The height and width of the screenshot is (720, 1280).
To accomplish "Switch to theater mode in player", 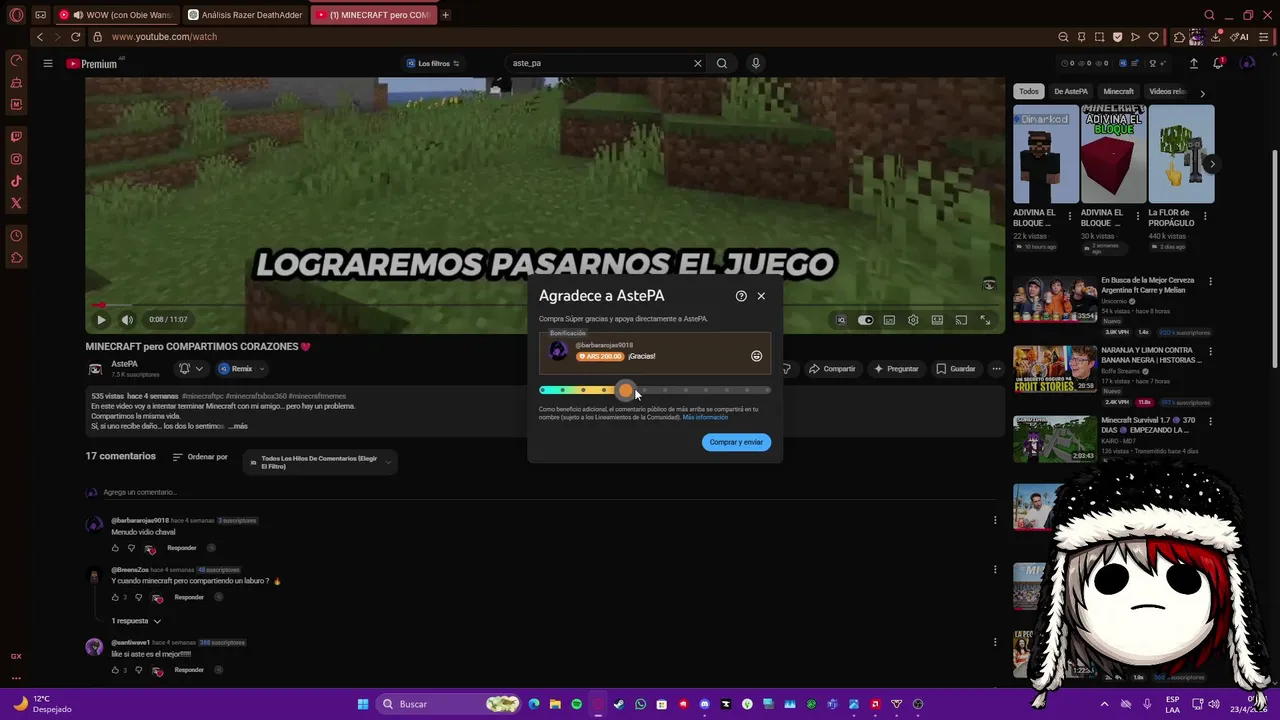I will tap(937, 320).
